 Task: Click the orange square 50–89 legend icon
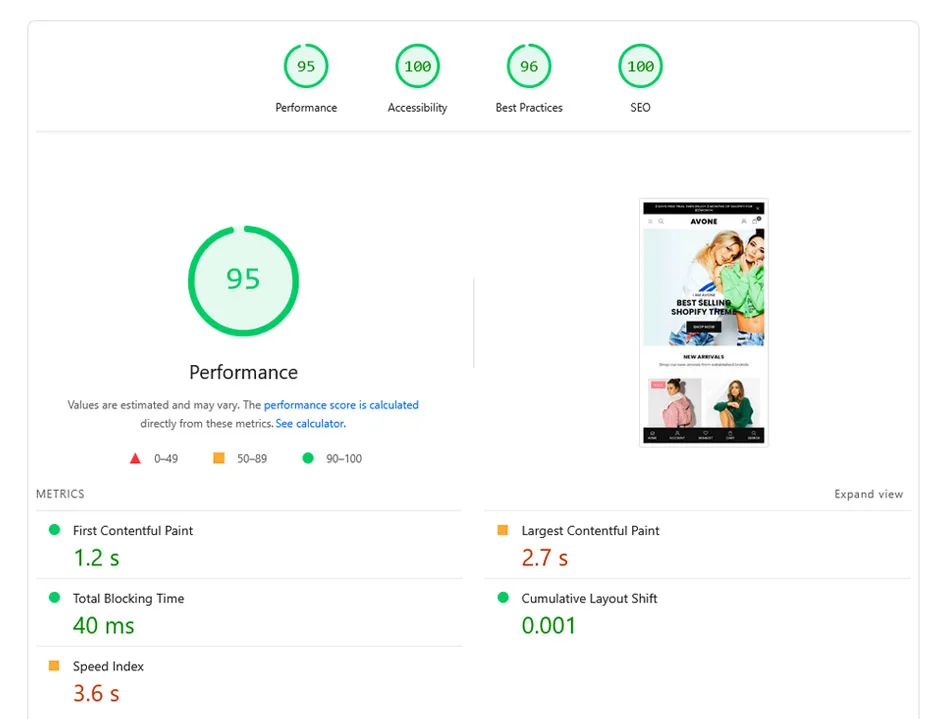click(219, 459)
